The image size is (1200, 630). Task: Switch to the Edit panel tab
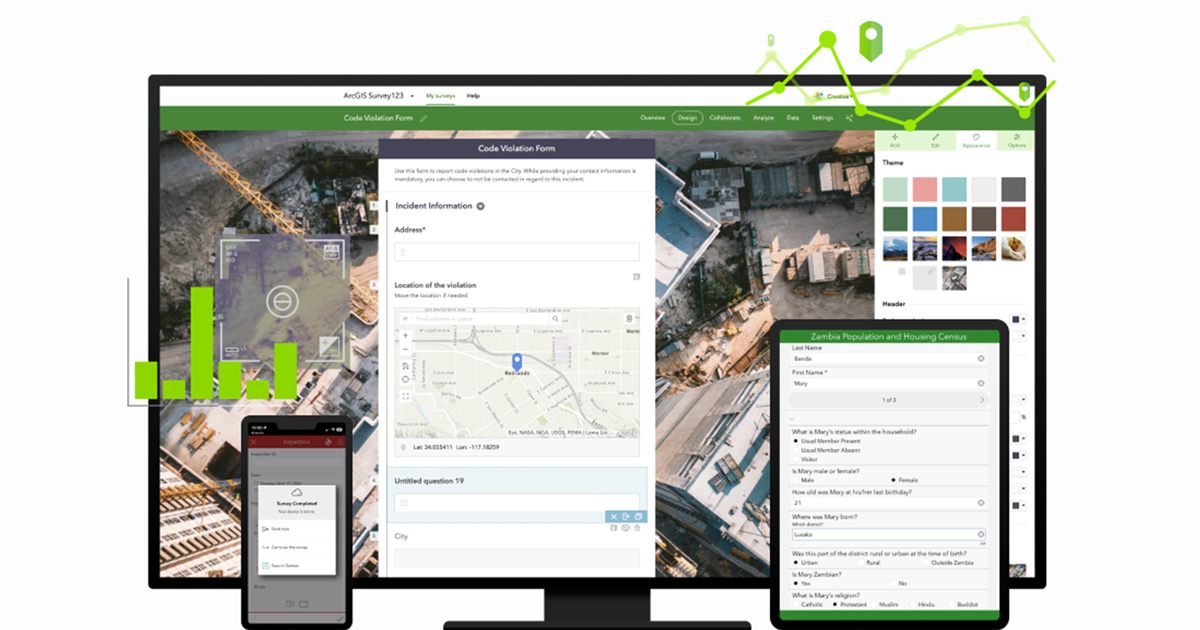point(935,140)
